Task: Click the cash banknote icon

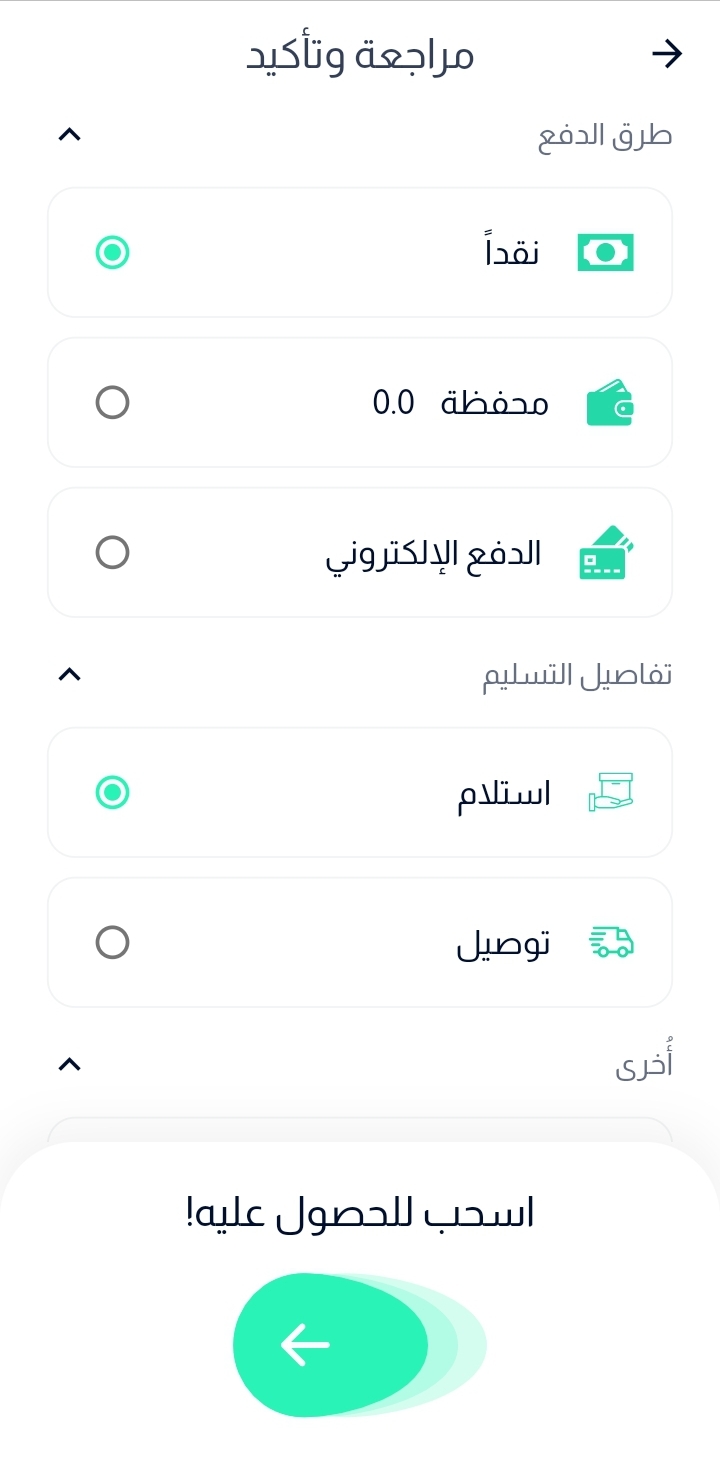Action: click(x=606, y=253)
